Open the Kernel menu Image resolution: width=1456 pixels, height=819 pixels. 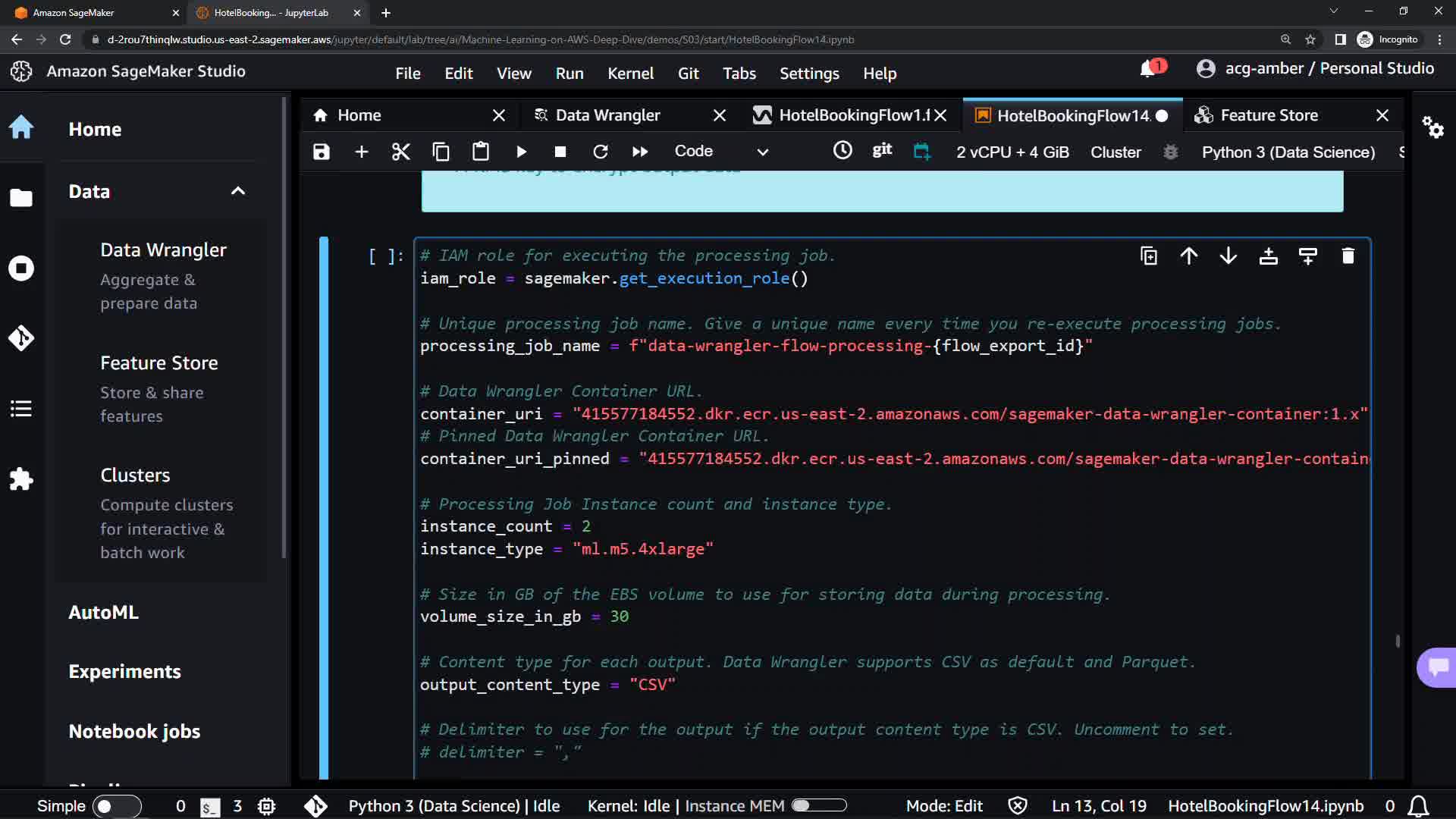[x=629, y=74]
